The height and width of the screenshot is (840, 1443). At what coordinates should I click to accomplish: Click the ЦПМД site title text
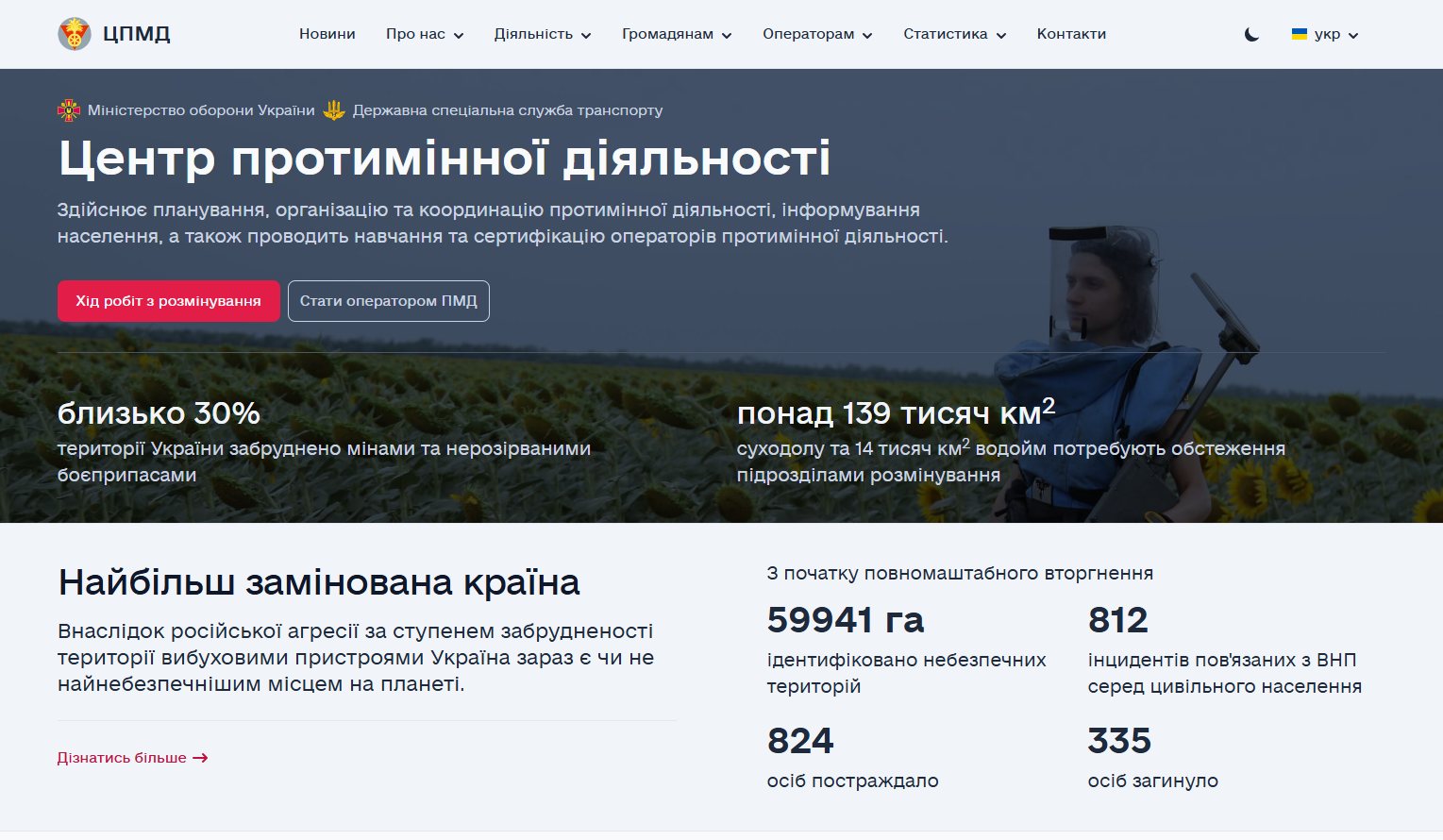tap(137, 34)
